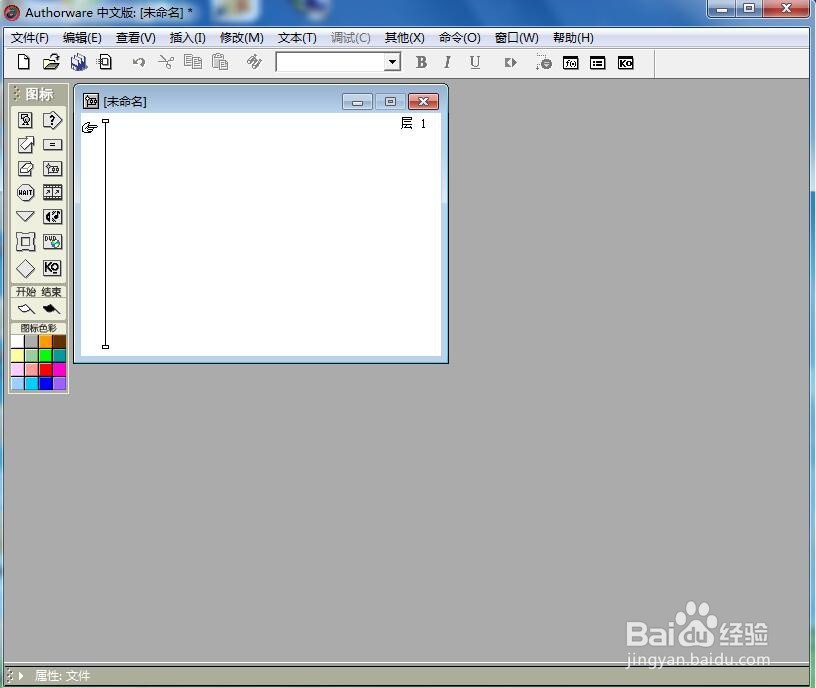Open the 文本(T) menu
This screenshot has width=816, height=688.
[297, 38]
